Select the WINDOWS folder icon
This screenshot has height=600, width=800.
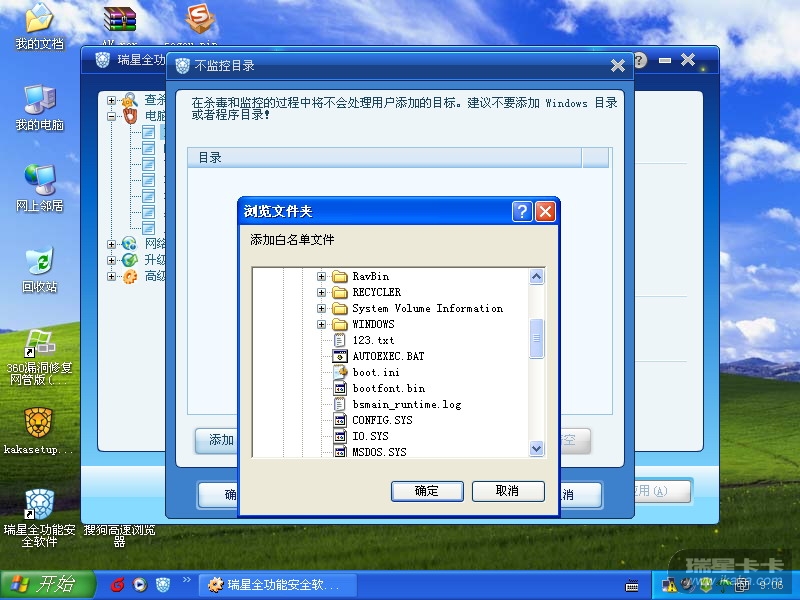coord(340,324)
